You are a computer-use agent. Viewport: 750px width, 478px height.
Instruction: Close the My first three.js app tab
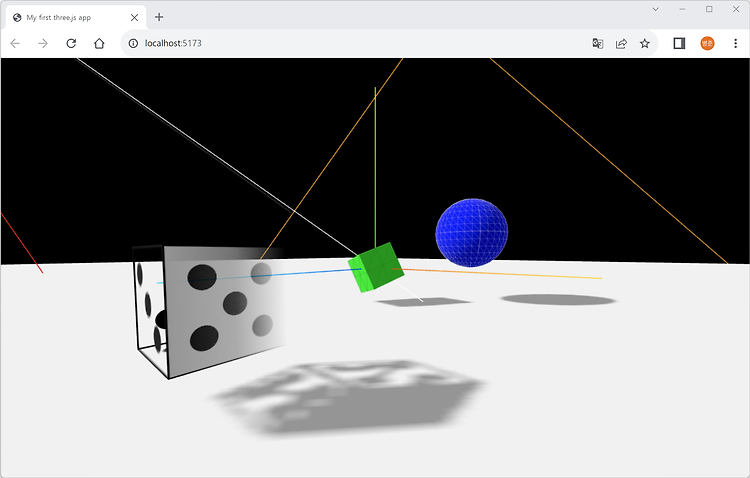coord(134,18)
